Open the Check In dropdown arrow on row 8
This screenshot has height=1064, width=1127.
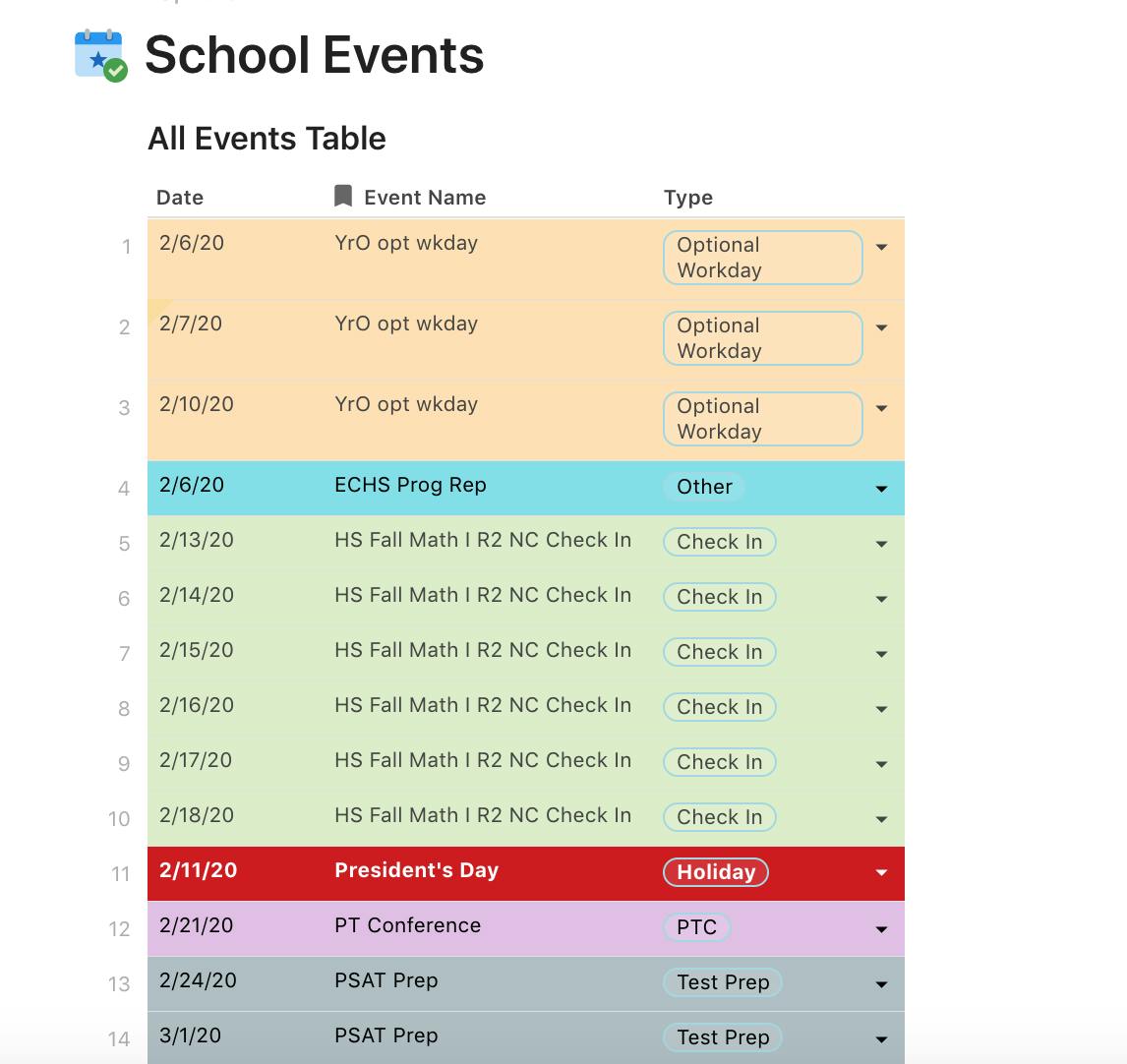881,710
